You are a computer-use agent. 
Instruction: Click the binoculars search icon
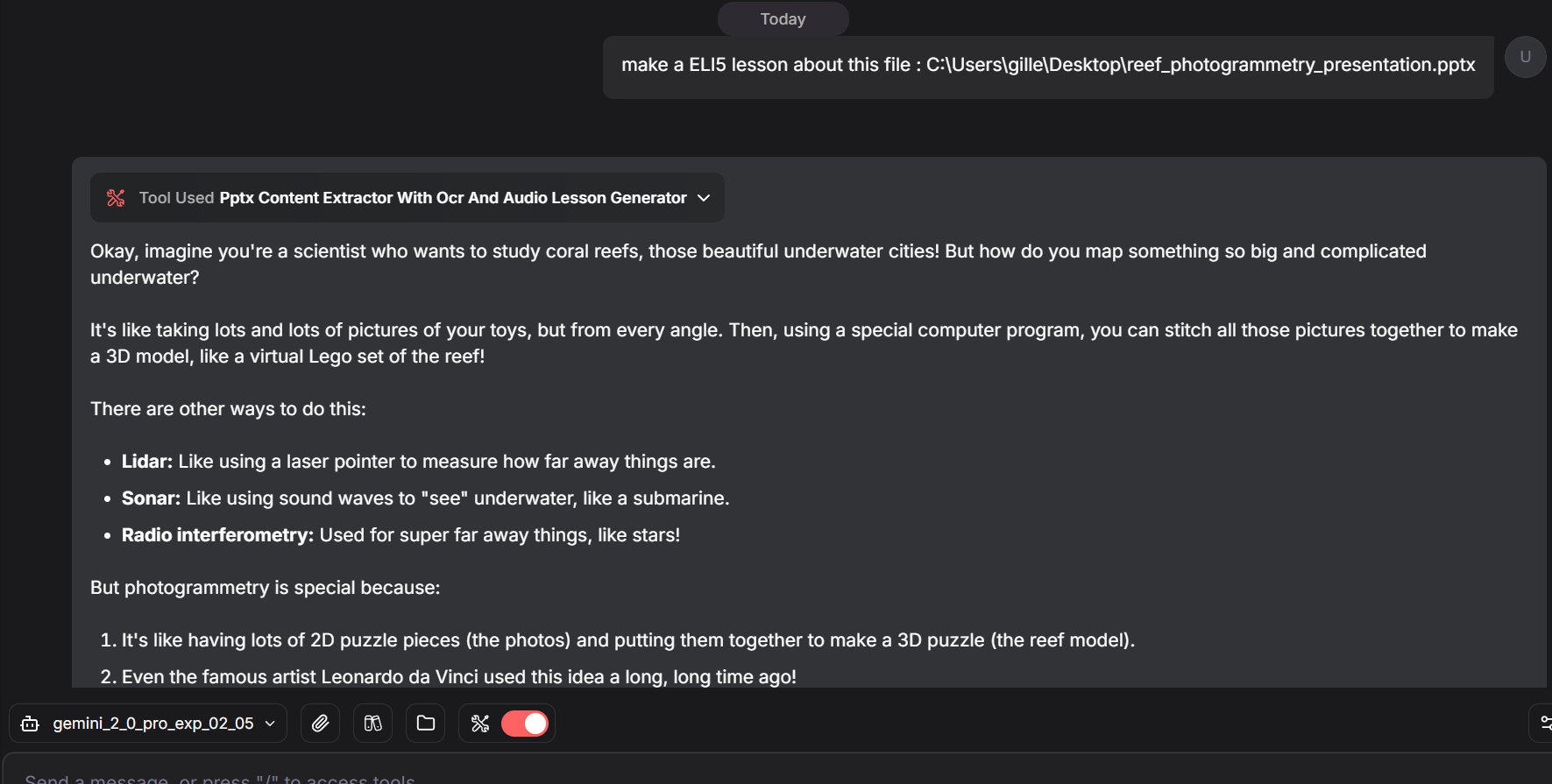[x=372, y=723]
